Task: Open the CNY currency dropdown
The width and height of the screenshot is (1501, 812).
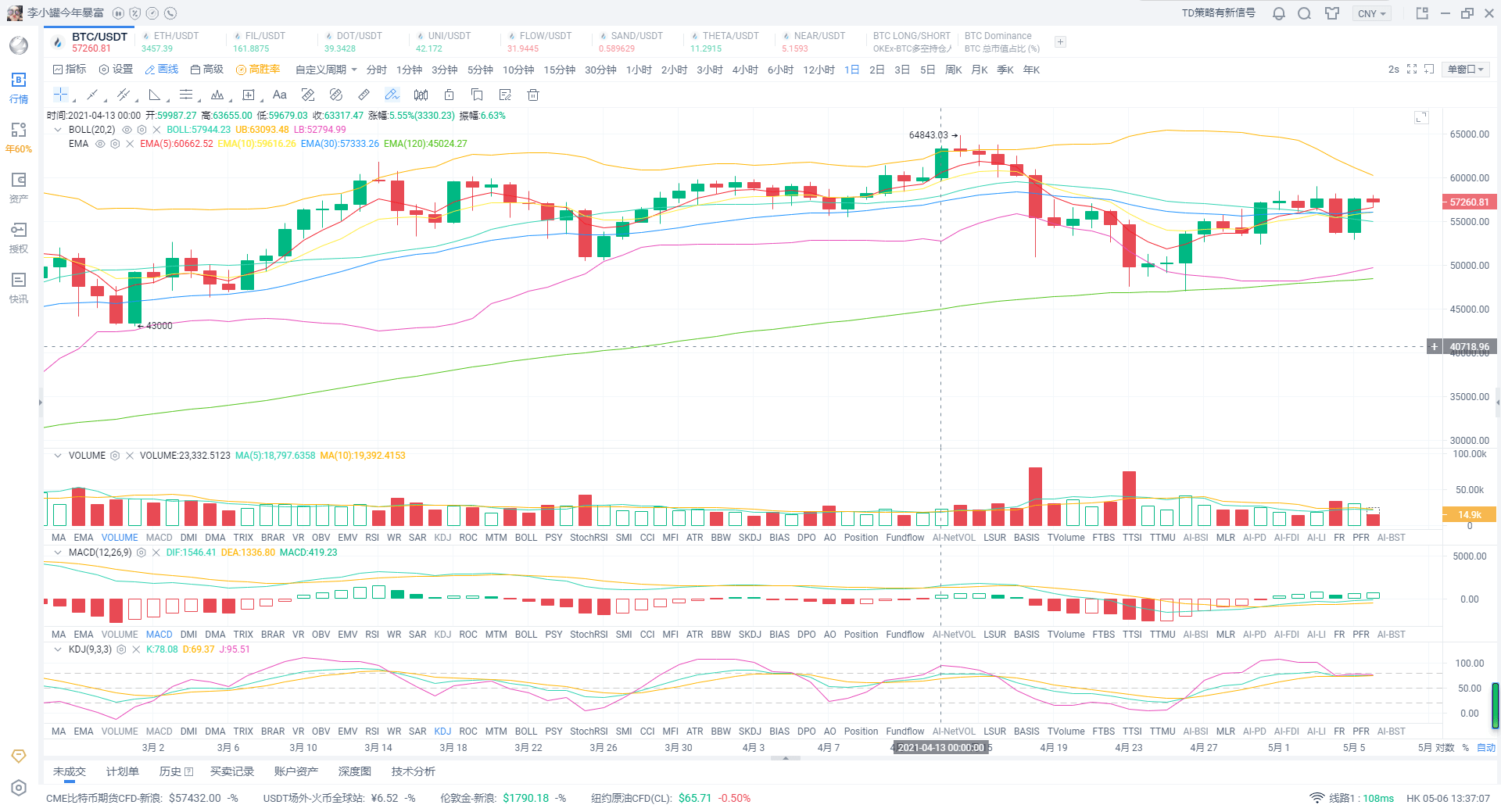Action: [1371, 13]
